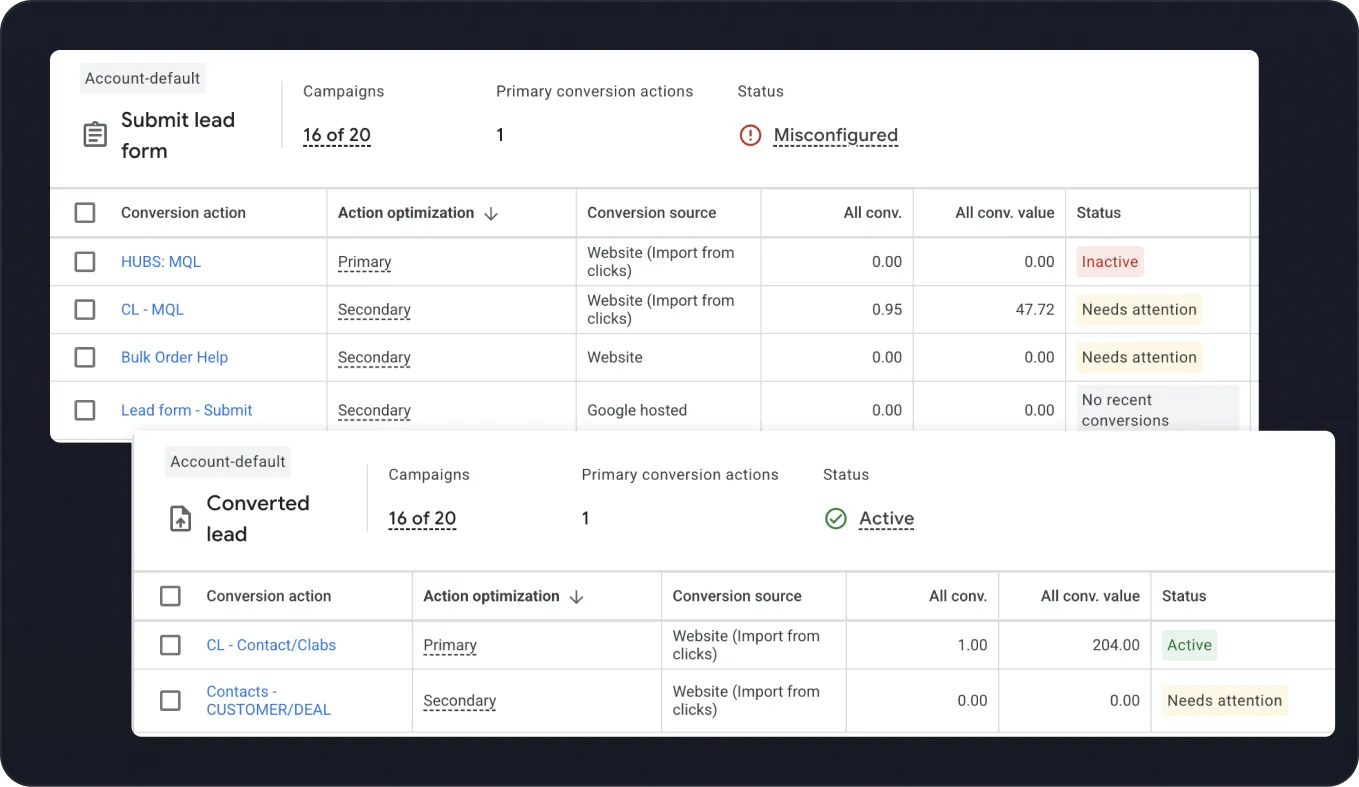
Task: Sort by Status column in Submit lead form table
Action: tap(1099, 213)
